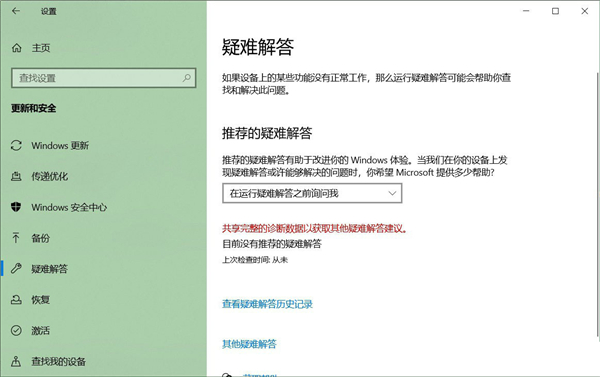The width and height of the screenshot is (600, 377).
Task: Click the 更新和安全 category label
Action: coord(34,108)
